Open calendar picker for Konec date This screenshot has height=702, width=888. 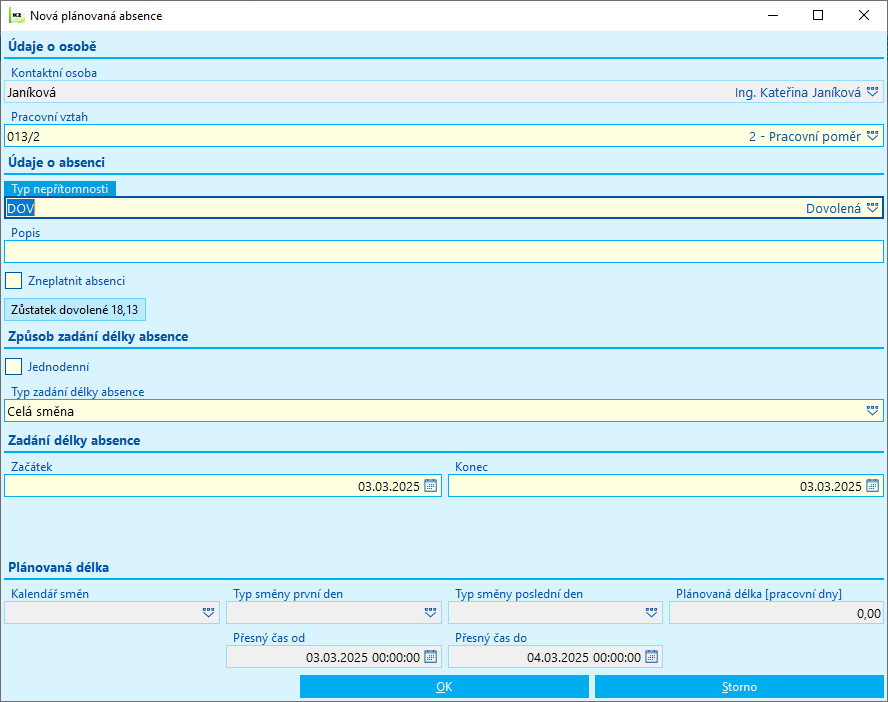(872, 486)
